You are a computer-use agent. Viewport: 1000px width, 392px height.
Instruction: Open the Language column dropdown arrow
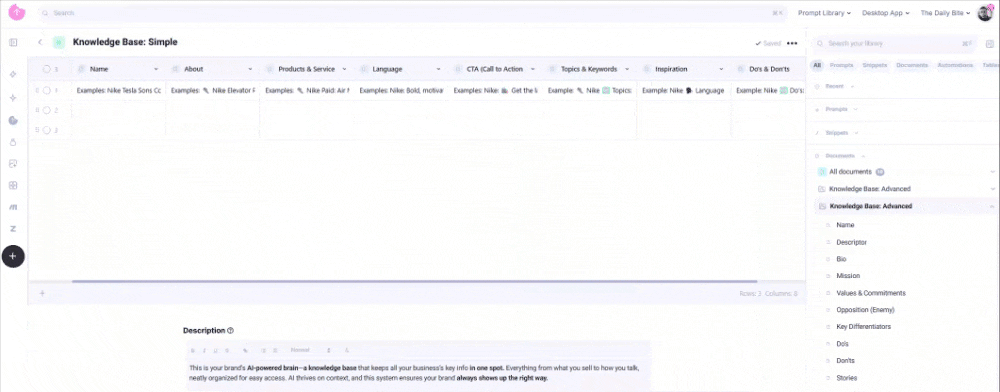[x=439, y=69]
